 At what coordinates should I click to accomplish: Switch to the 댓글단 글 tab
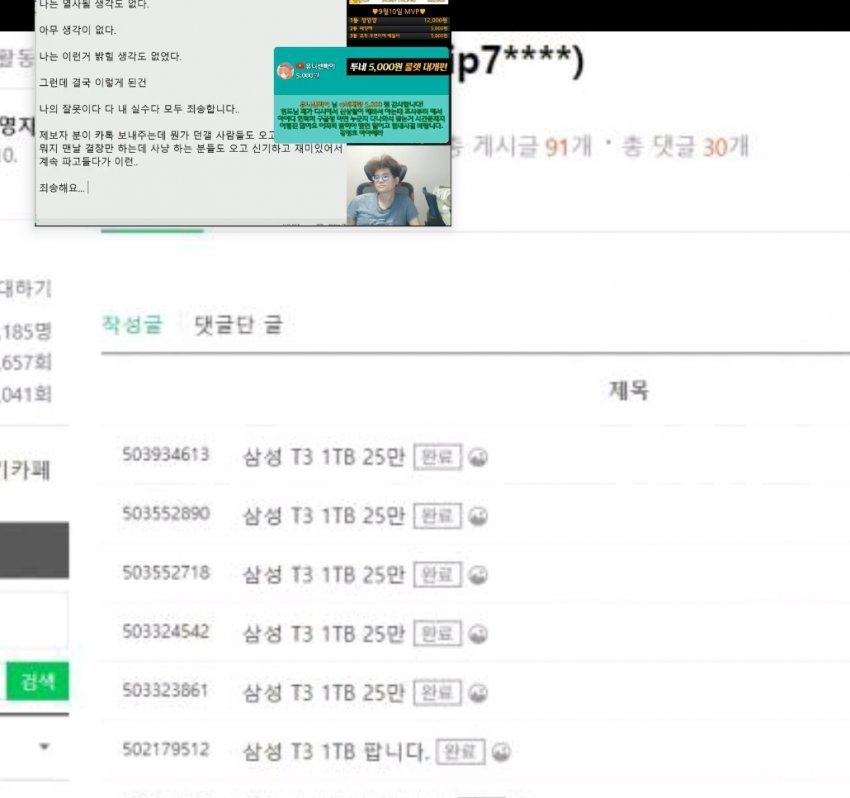point(239,325)
